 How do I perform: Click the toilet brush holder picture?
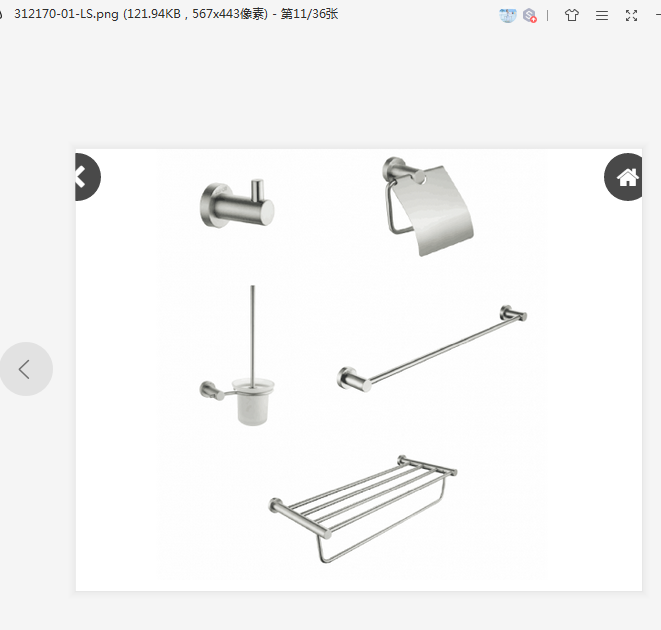click(237, 355)
